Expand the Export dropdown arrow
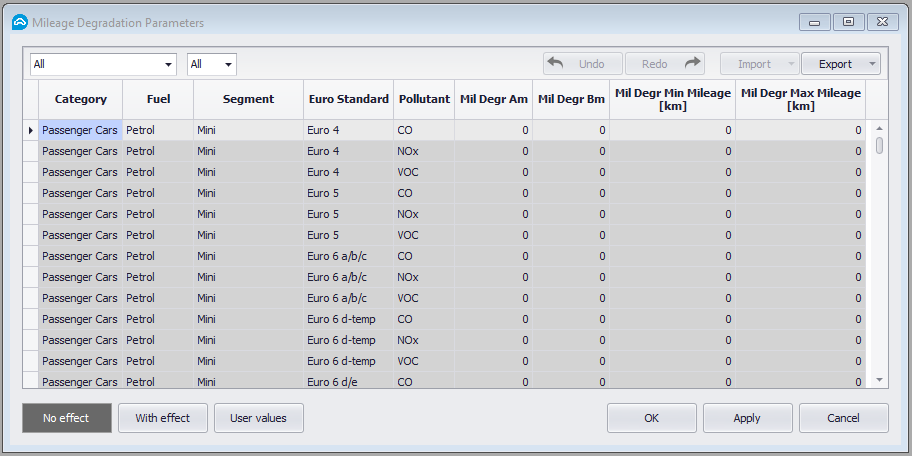The height and width of the screenshot is (456, 912). [872, 64]
